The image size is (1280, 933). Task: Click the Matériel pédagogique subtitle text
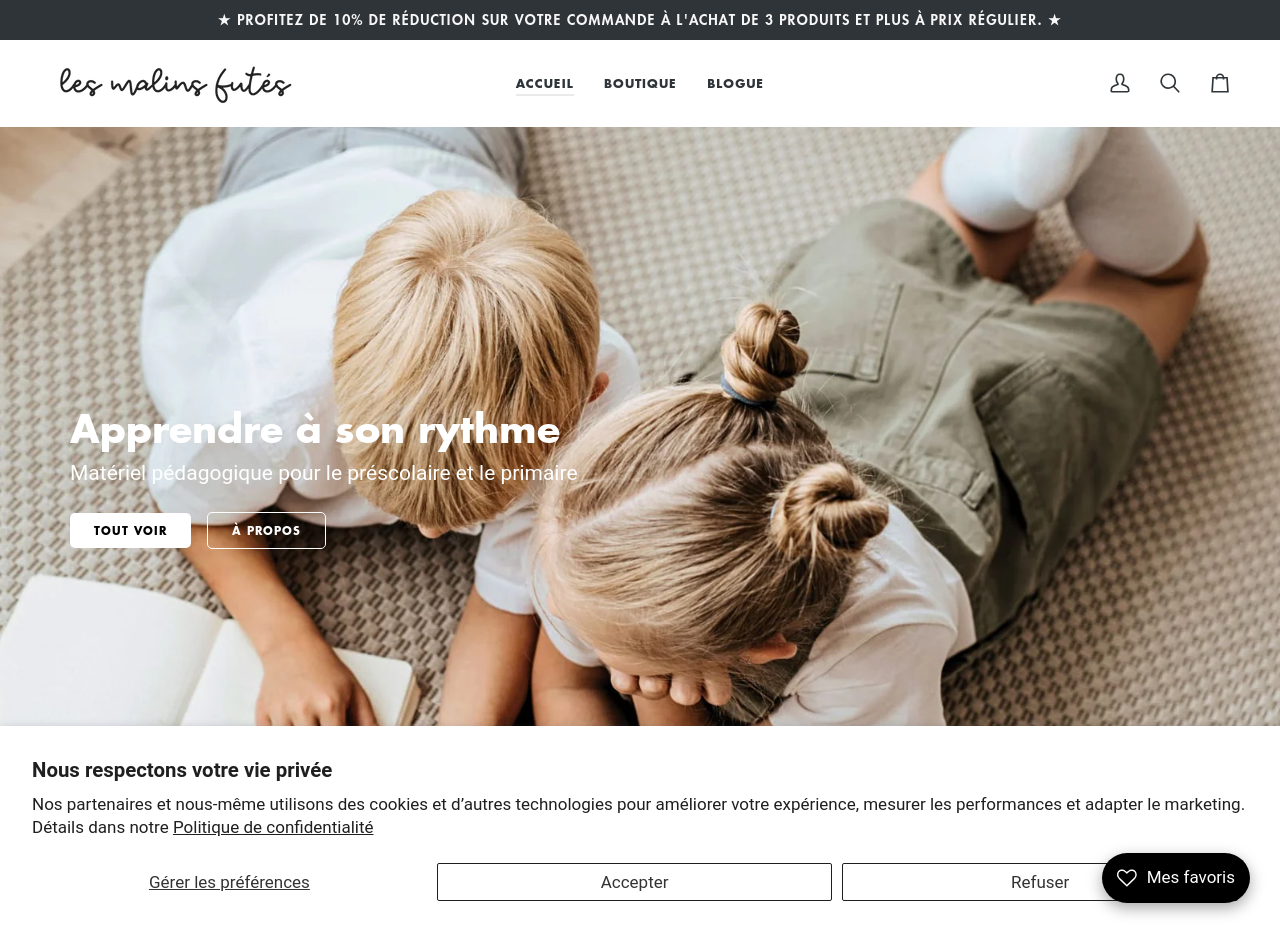(324, 473)
